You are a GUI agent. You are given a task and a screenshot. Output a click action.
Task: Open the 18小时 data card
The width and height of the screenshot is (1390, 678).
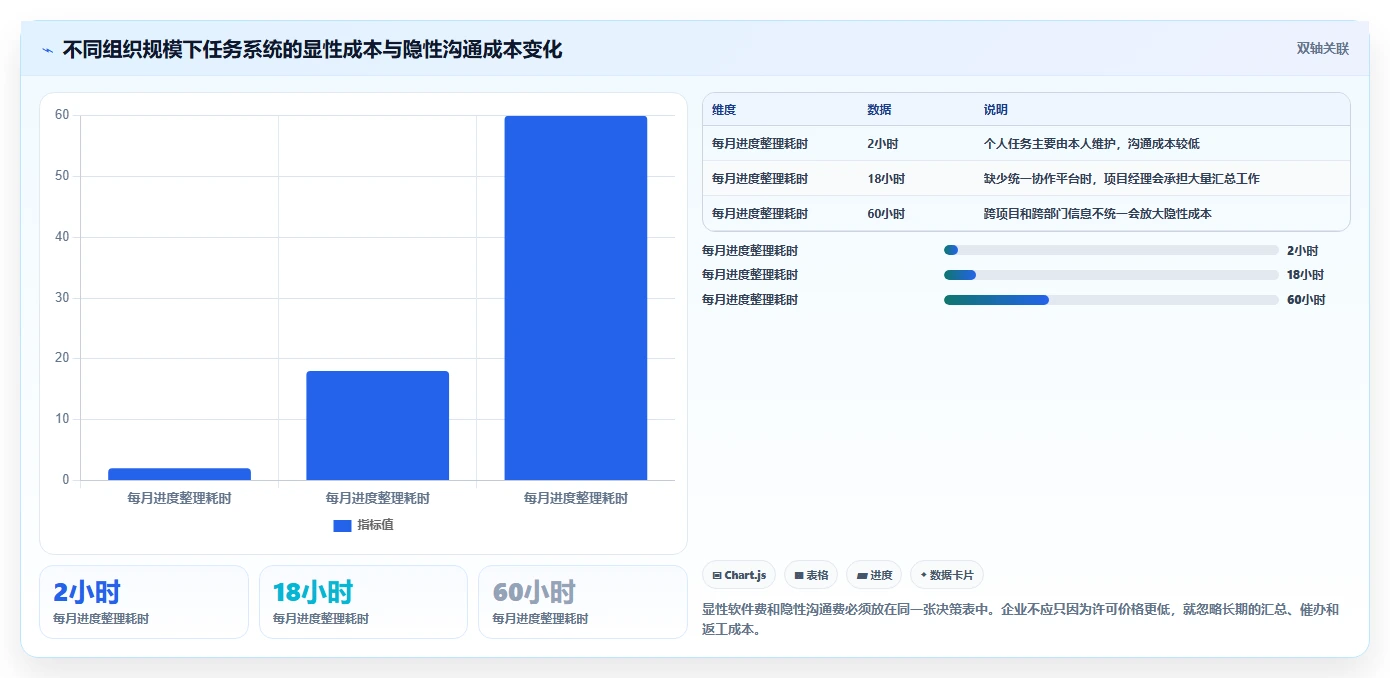point(363,602)
